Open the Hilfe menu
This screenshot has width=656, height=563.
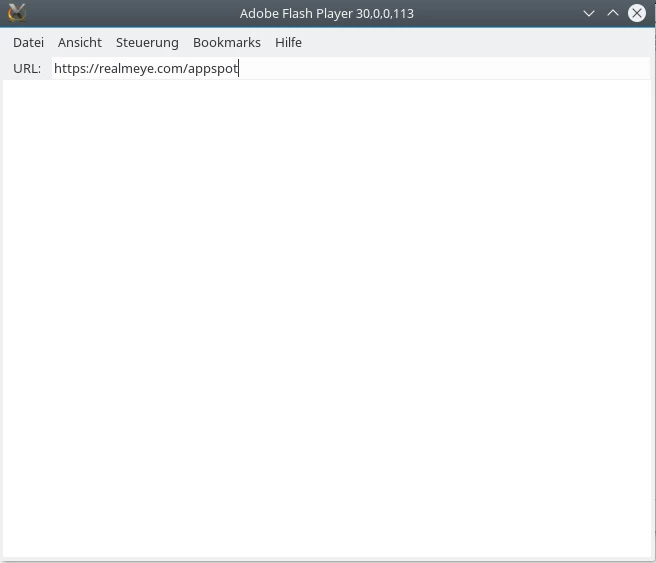pos(288,43)
